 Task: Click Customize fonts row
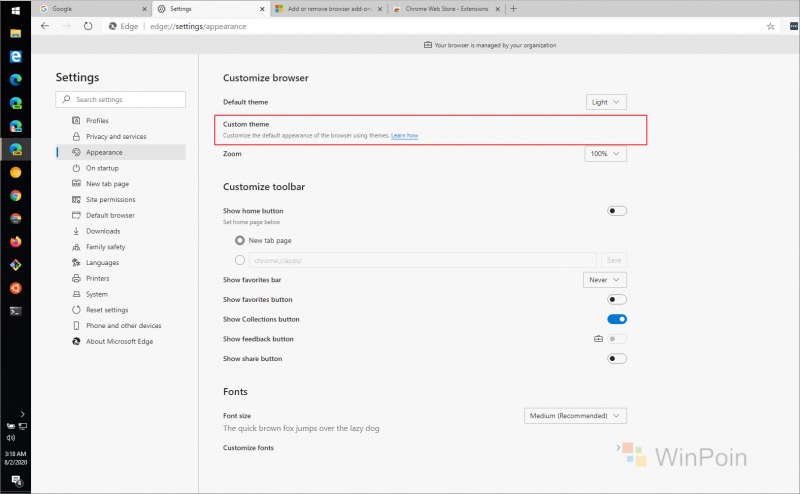click(424, 448)
